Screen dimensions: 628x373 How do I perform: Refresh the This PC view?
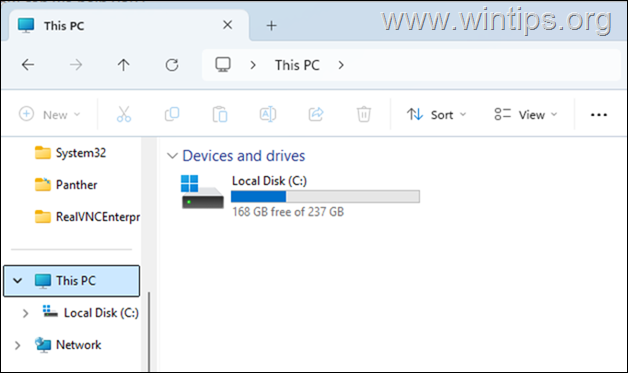coord(172,65)
